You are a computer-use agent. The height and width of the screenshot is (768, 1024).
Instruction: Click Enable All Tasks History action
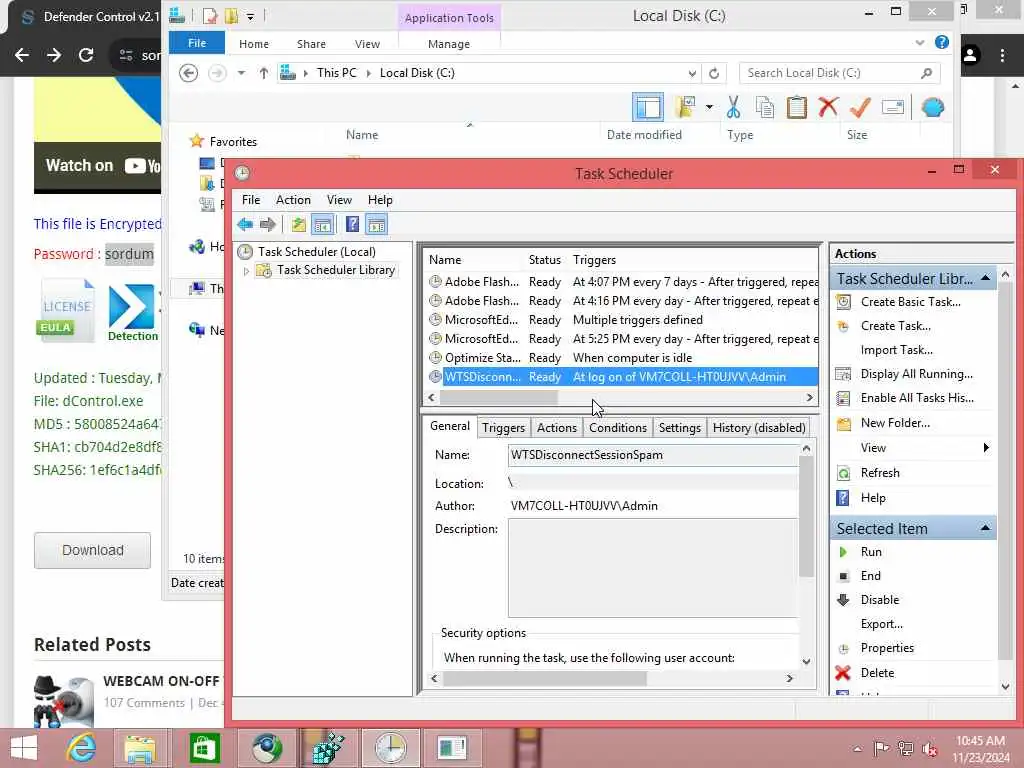point(917,398)
